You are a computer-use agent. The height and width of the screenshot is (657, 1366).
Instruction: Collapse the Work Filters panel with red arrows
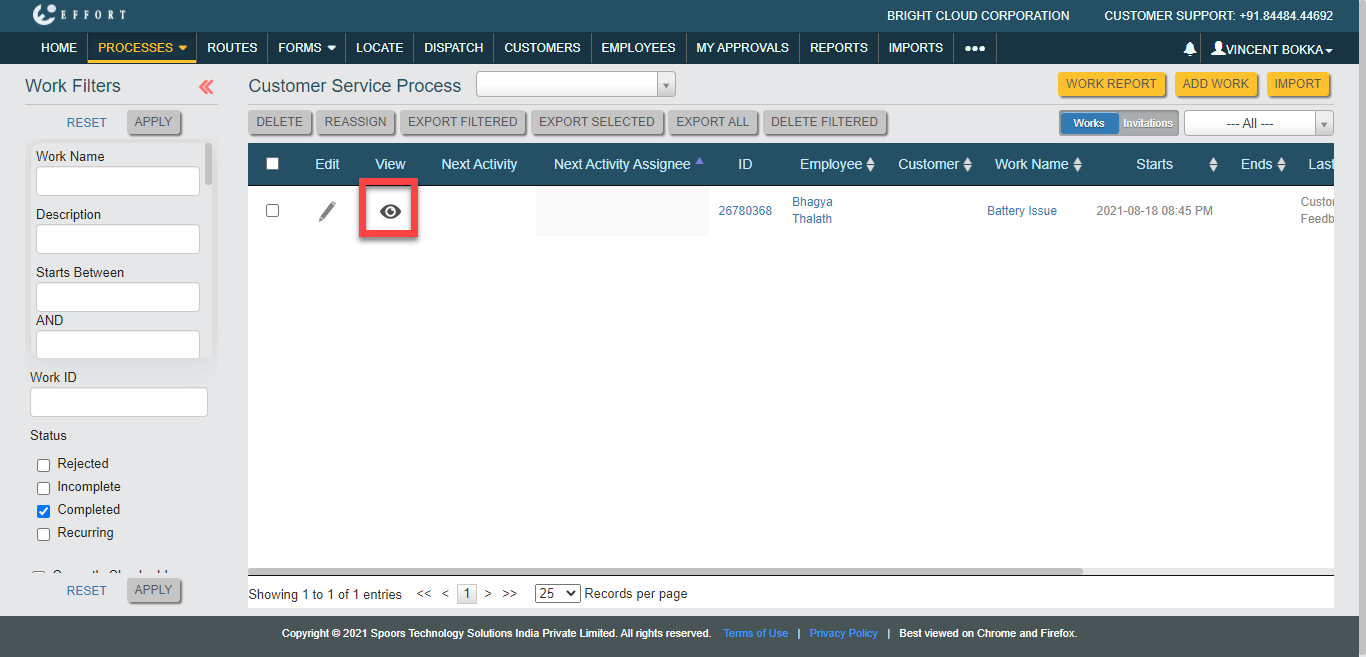click(206, 87)
